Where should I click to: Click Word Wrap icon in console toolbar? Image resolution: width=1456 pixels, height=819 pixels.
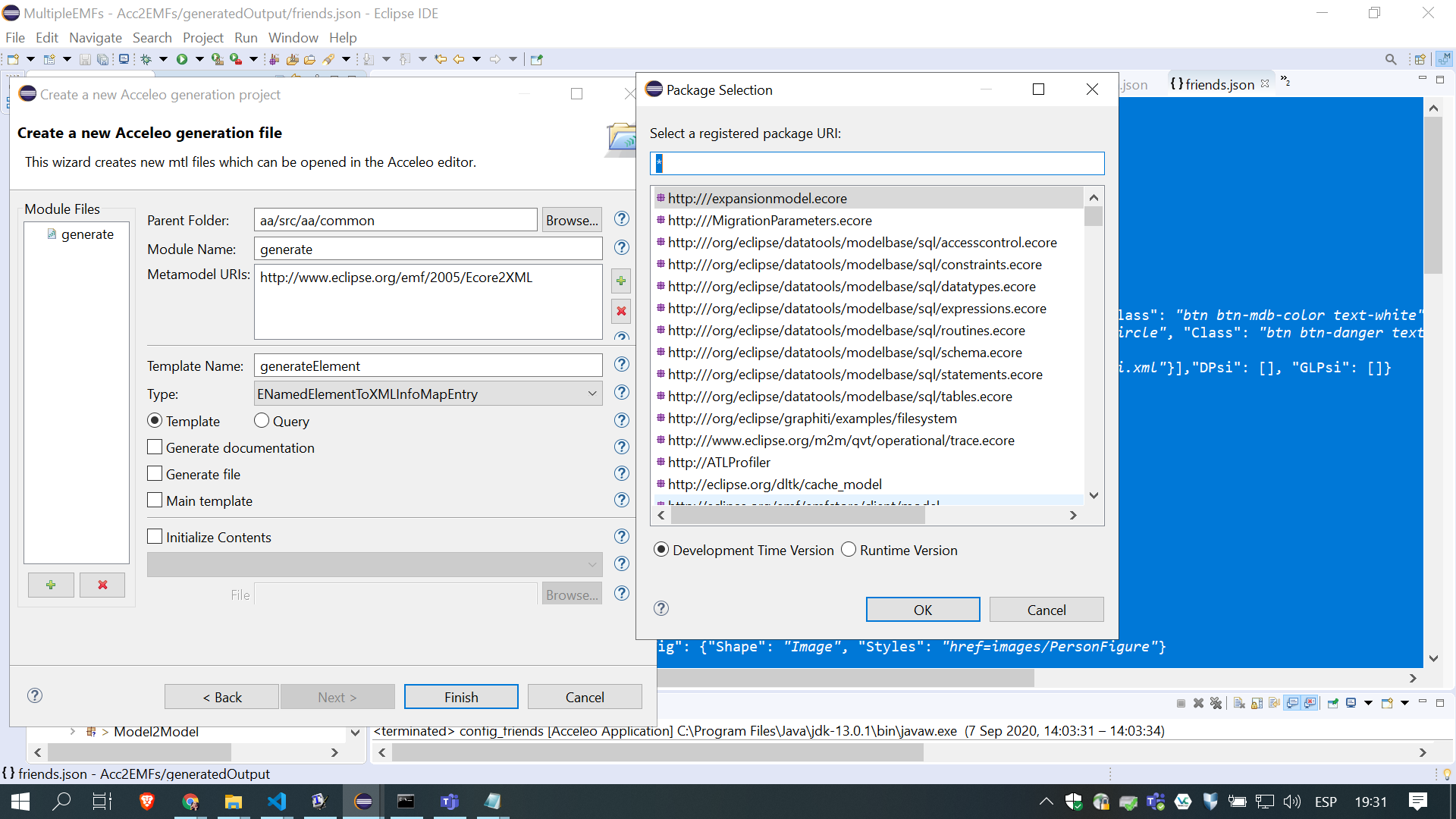1274,703
